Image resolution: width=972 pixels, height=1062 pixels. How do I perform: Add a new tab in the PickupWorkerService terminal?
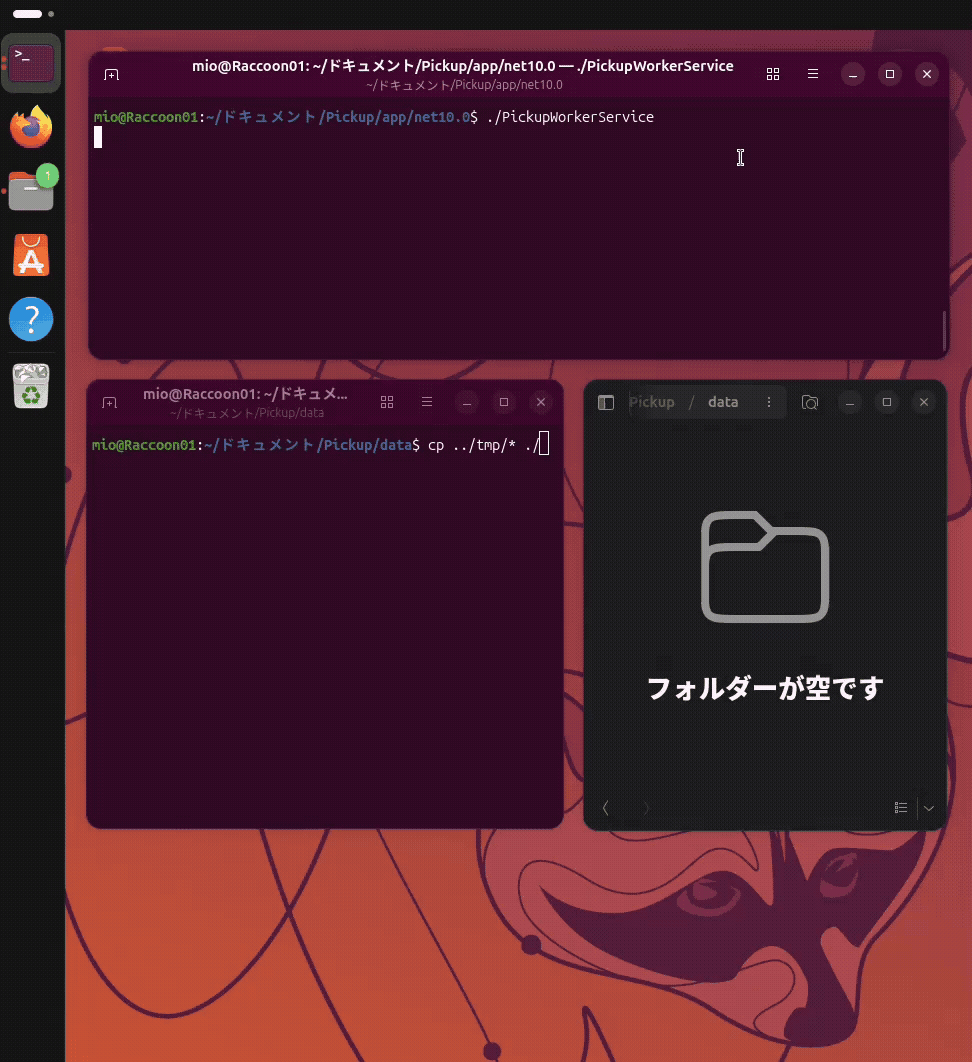(112, 75)
